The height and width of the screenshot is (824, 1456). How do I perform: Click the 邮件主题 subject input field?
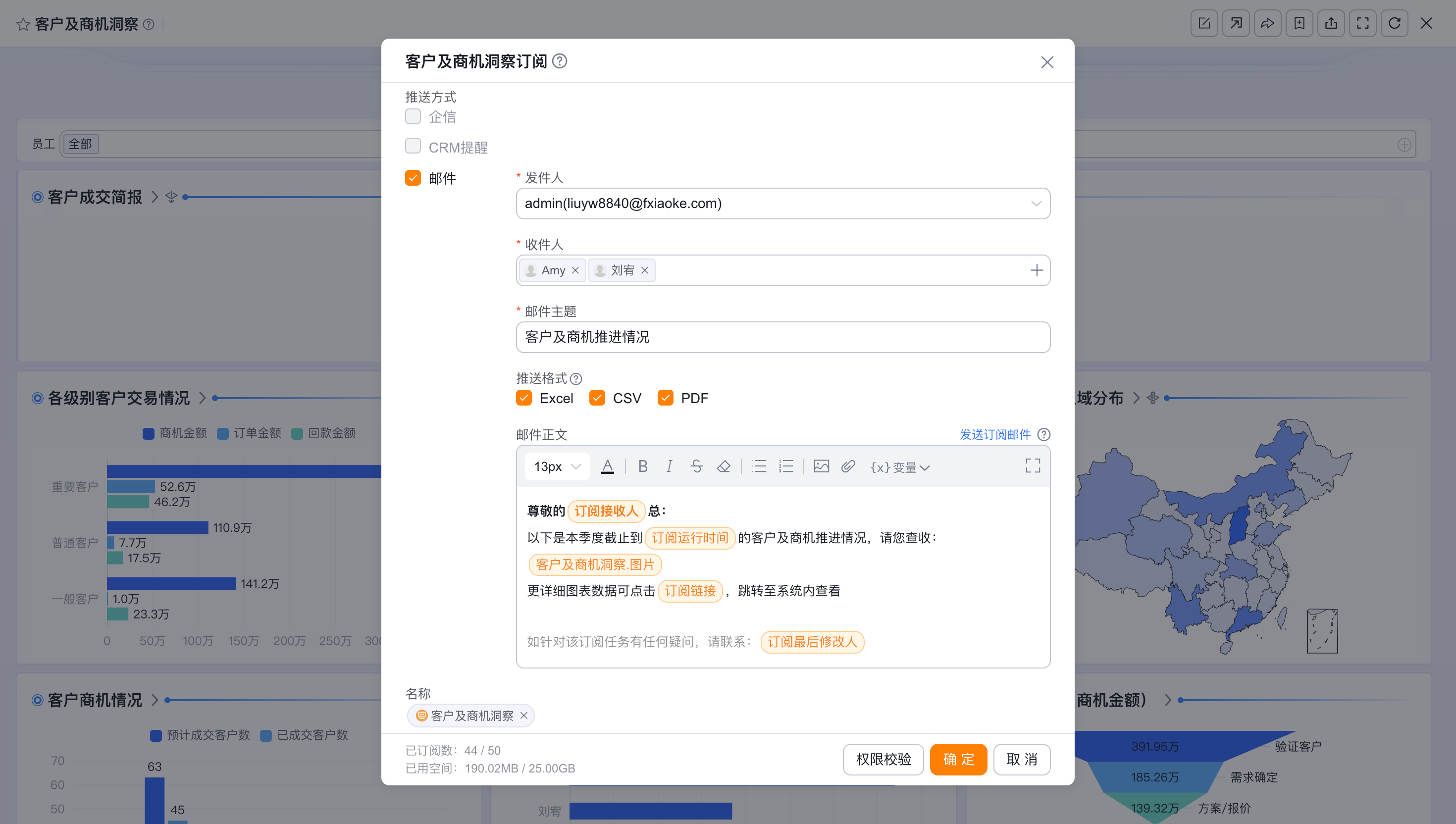pos(783,337)
